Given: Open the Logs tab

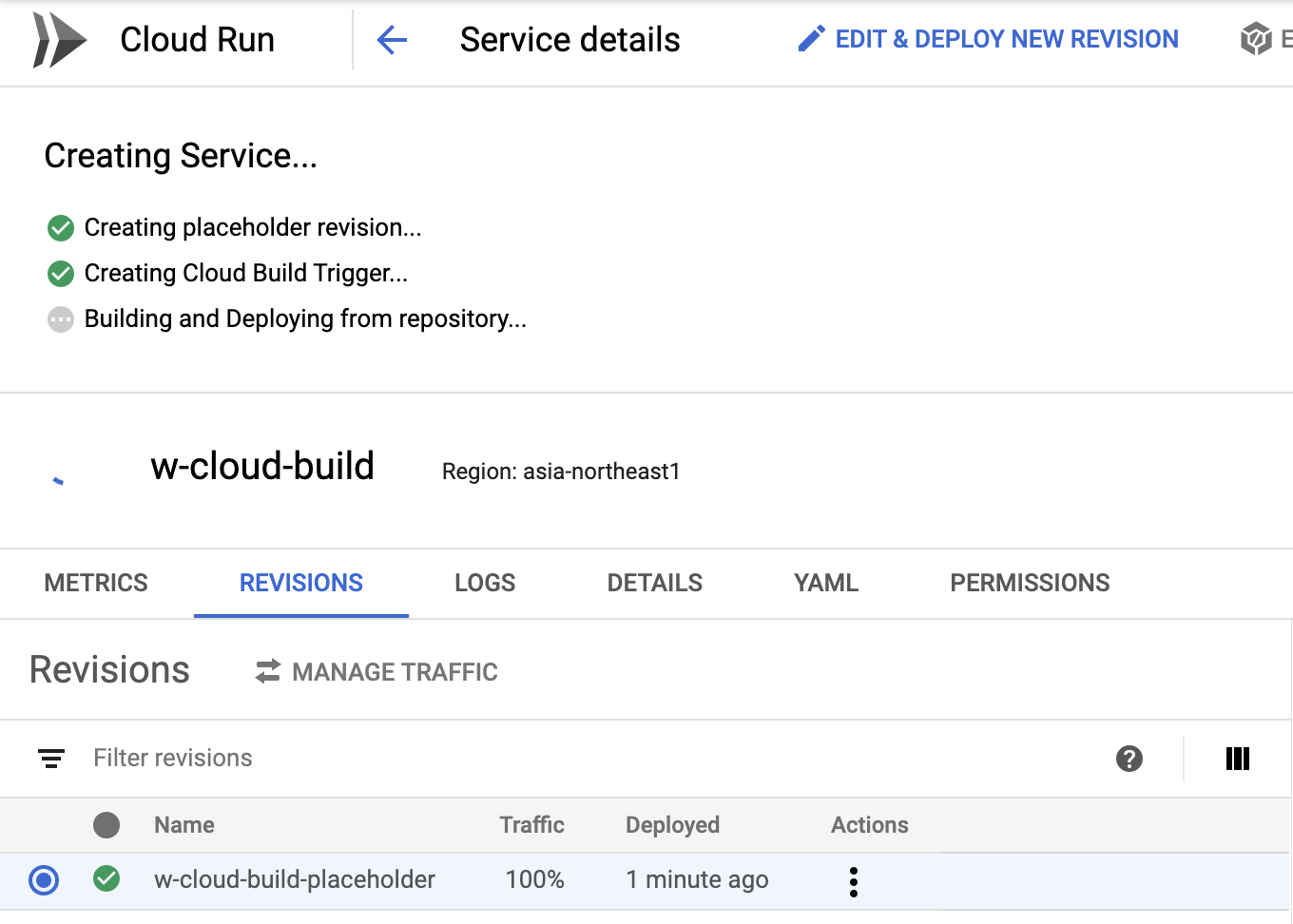Looking at the screenshot, I should [x=485, y=583].
